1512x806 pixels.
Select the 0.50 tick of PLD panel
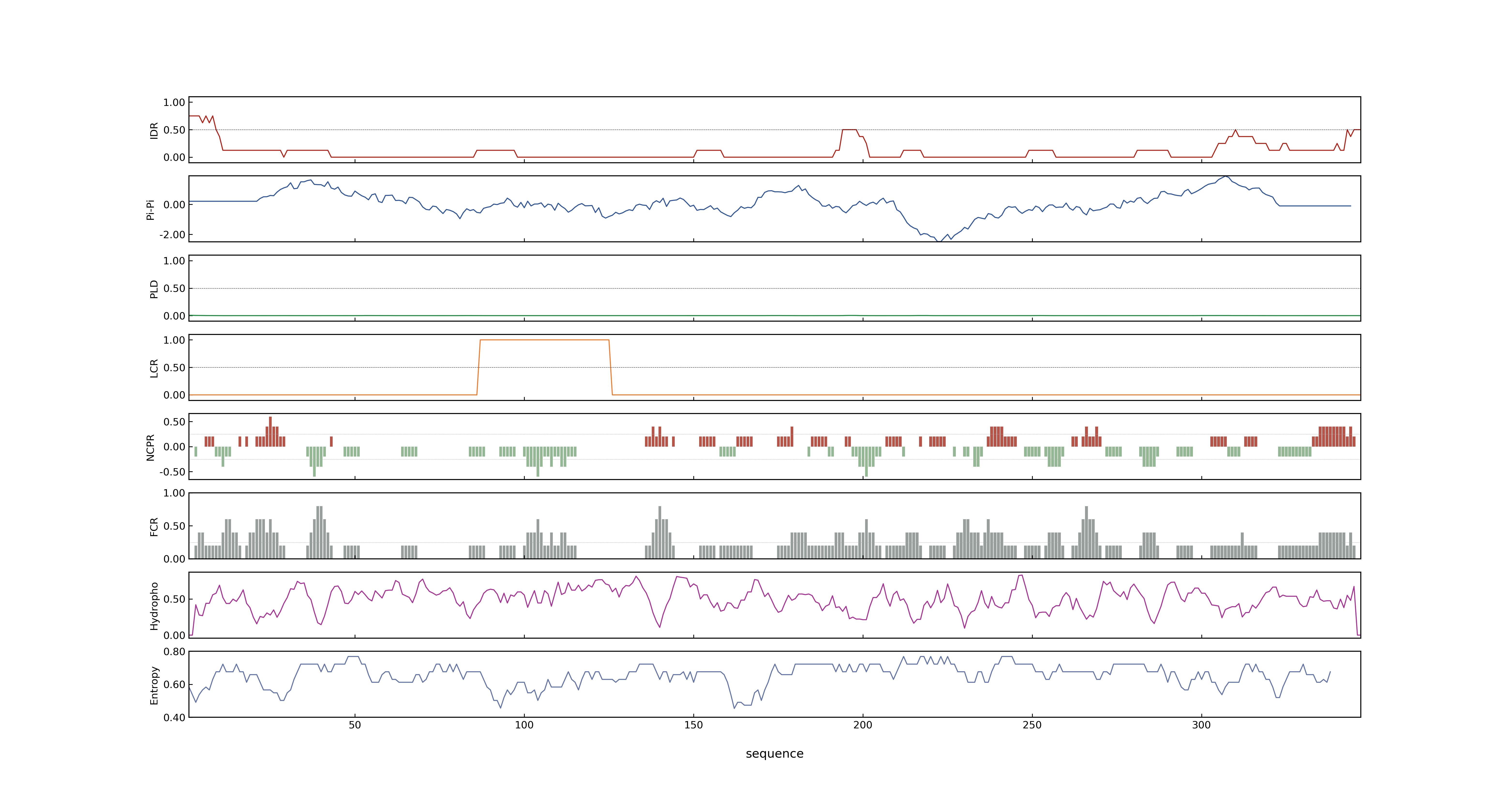tap(174, 288)
